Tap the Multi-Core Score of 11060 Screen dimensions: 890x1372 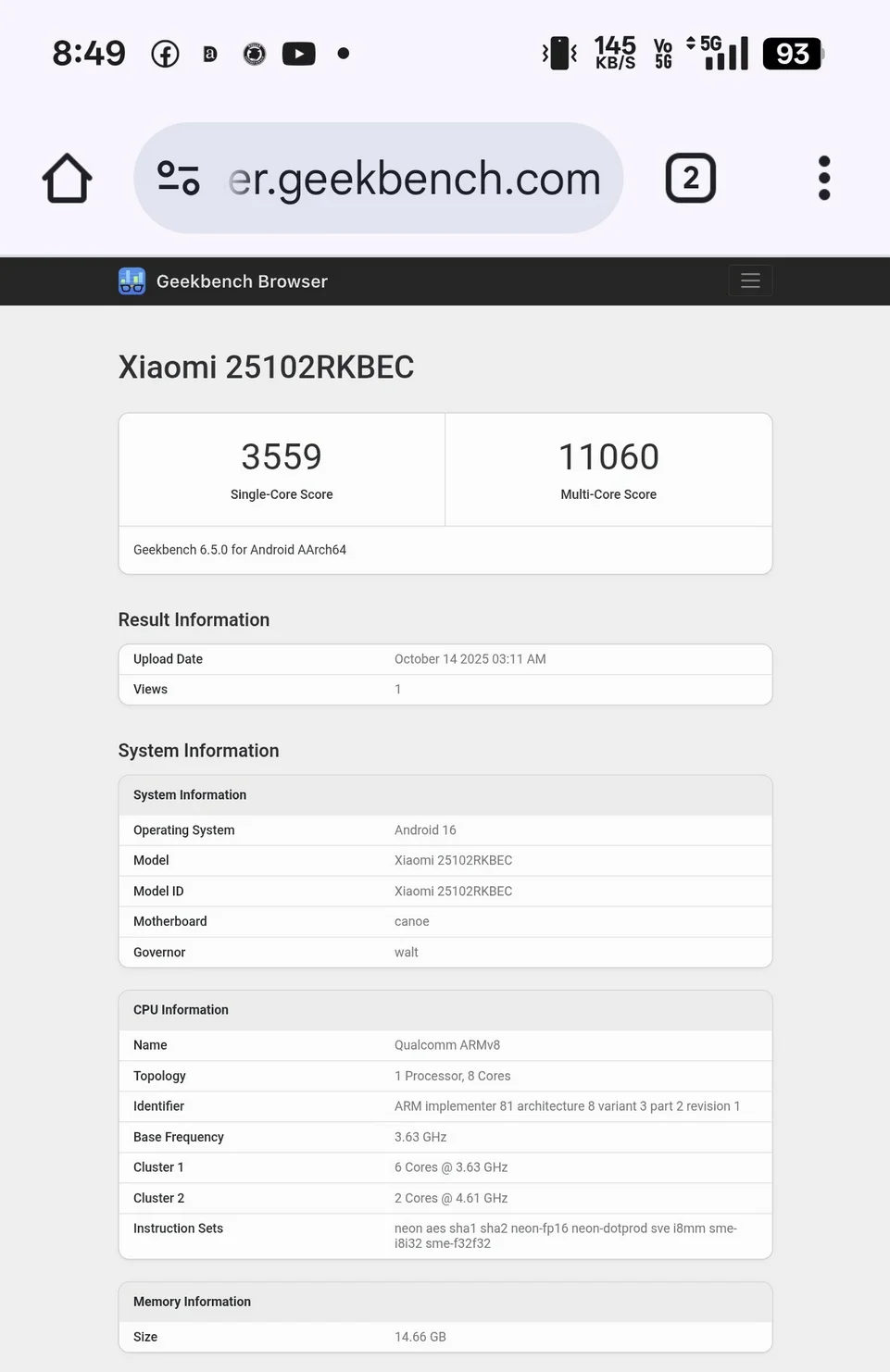pyautogui.click(x=608, y=455)
